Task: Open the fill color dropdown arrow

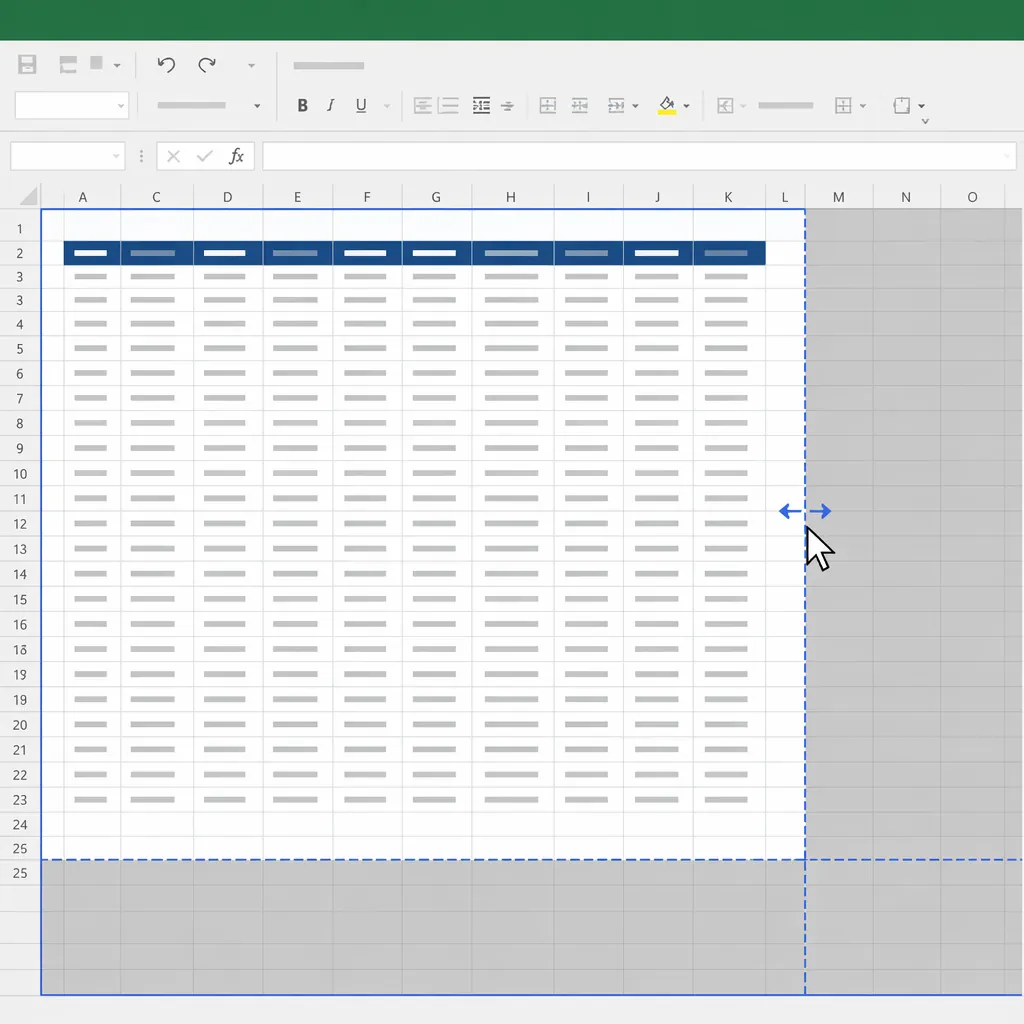Action: pos(686,106)
